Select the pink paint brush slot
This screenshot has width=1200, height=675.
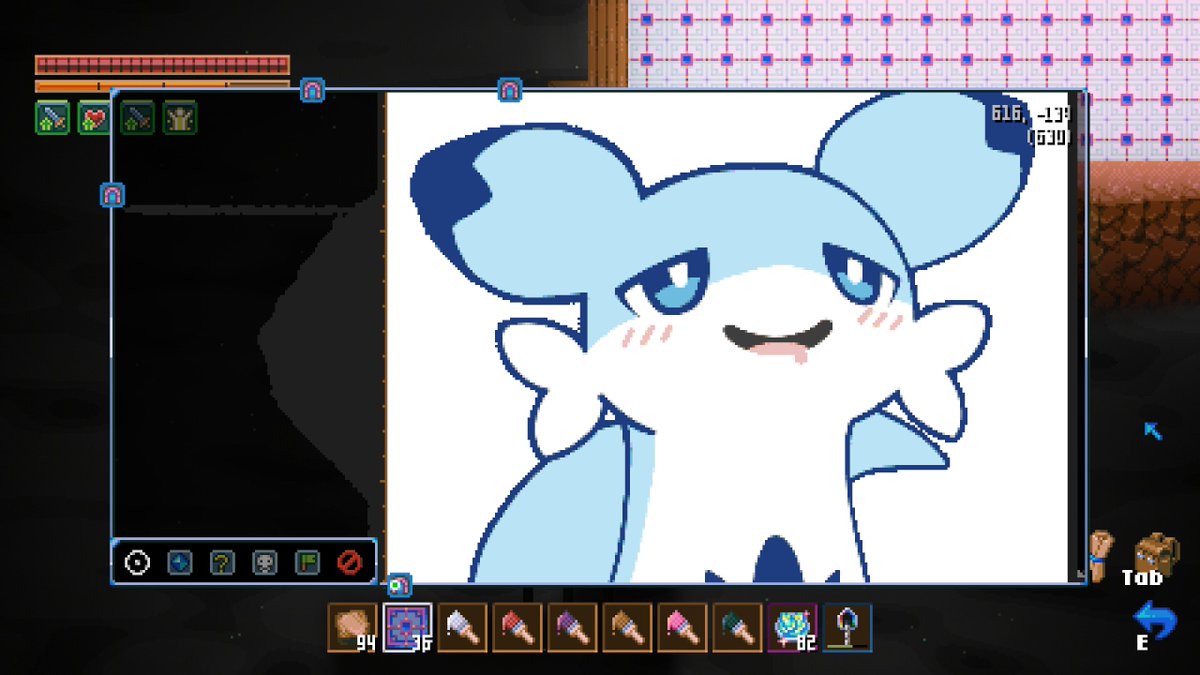[682, 628]
